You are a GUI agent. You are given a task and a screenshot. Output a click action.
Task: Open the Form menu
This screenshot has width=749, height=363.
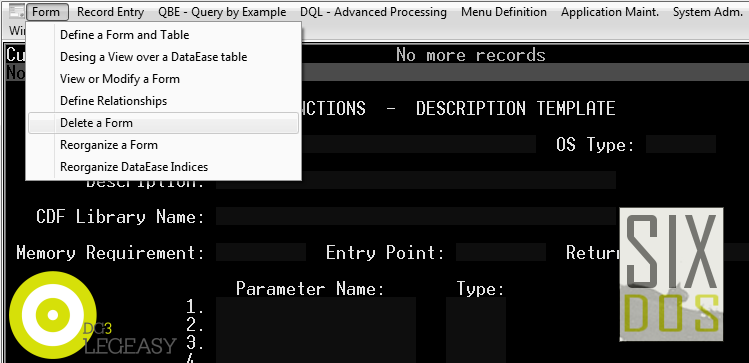pyautogui.click(x=47, y=12)
